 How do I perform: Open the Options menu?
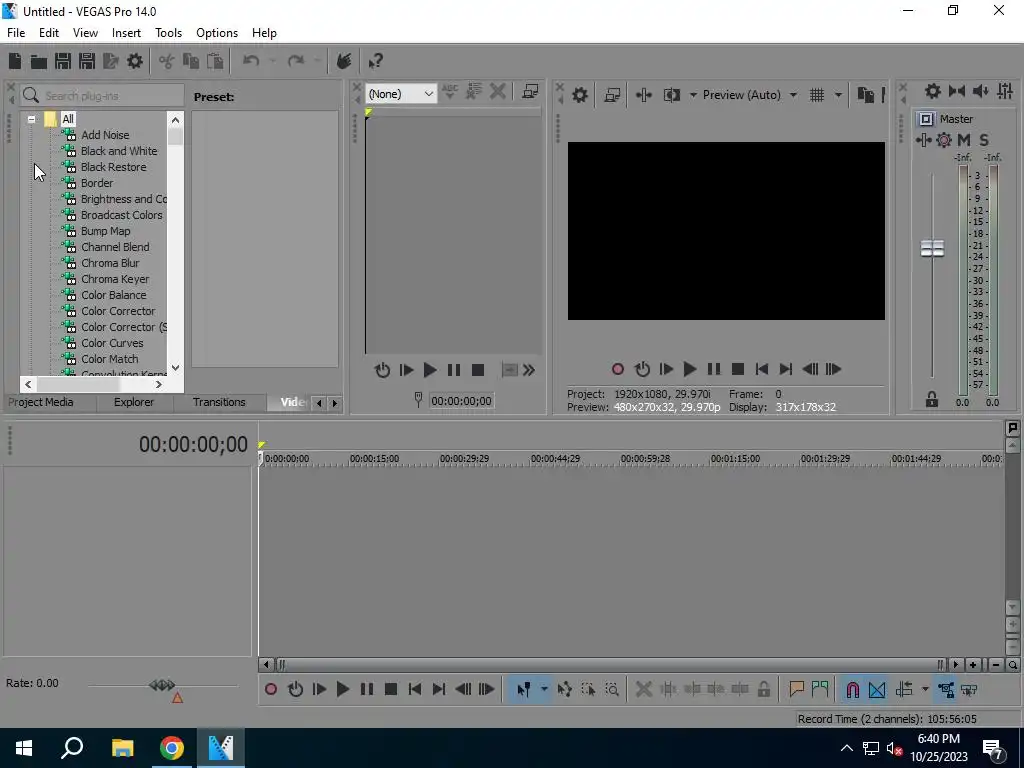[x=217, y=33]
